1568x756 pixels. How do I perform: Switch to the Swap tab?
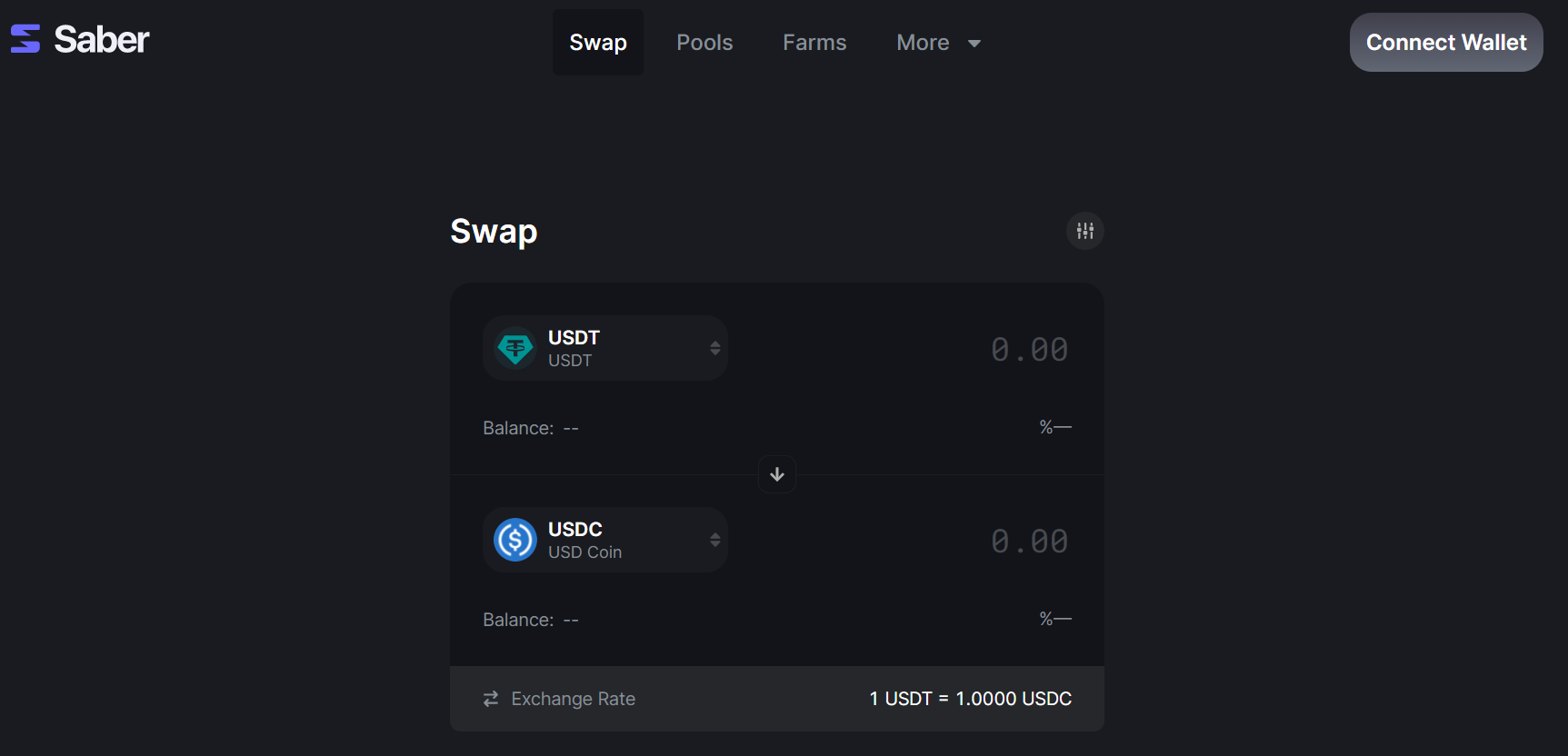597,43
